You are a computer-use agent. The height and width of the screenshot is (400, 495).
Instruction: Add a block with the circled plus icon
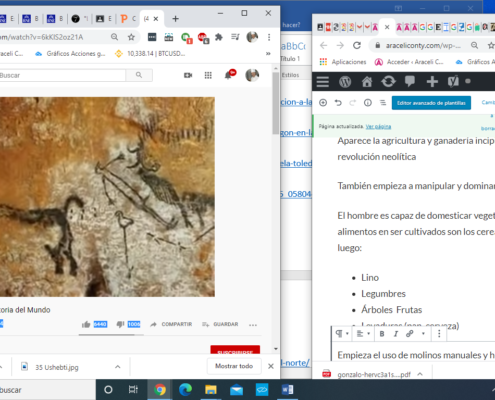point(323,103)
